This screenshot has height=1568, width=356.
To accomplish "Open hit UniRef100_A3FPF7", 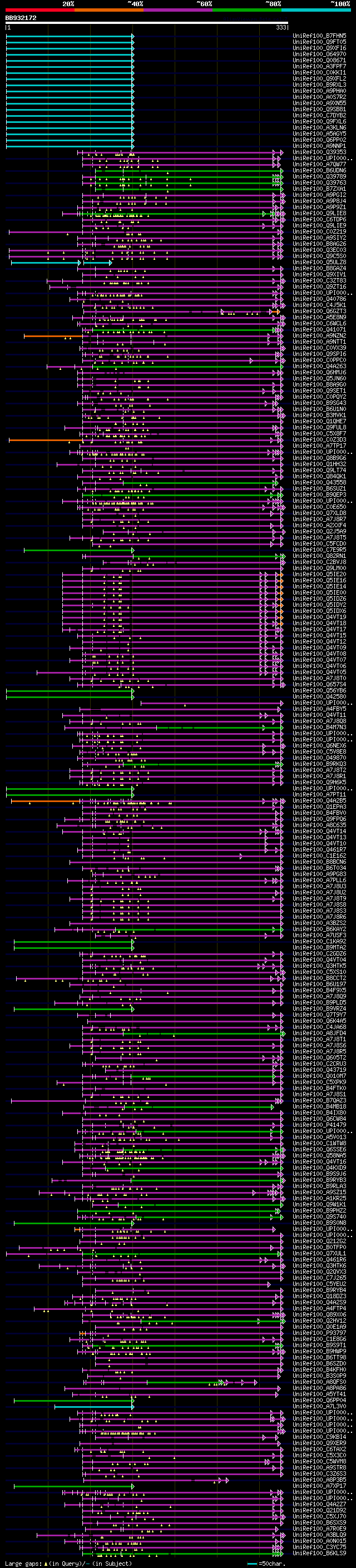I will 319,66.
